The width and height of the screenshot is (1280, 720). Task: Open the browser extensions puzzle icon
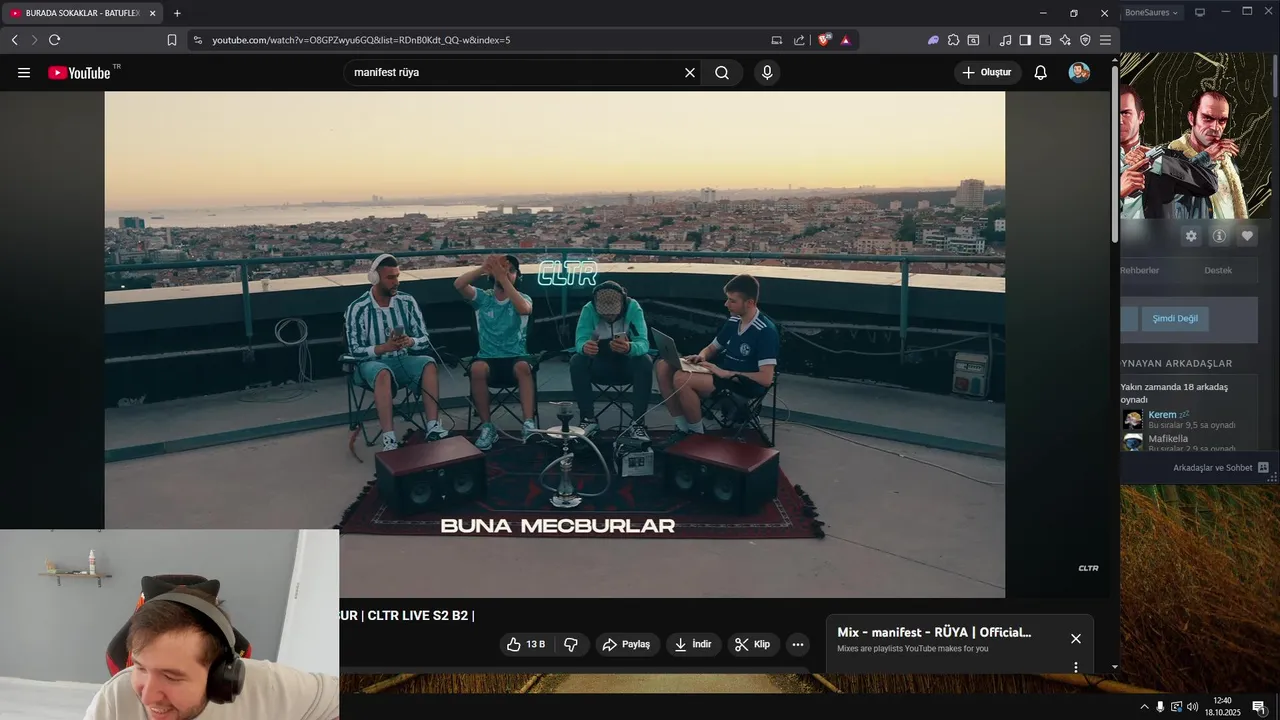pyautogui.click(x=953, y=40)
